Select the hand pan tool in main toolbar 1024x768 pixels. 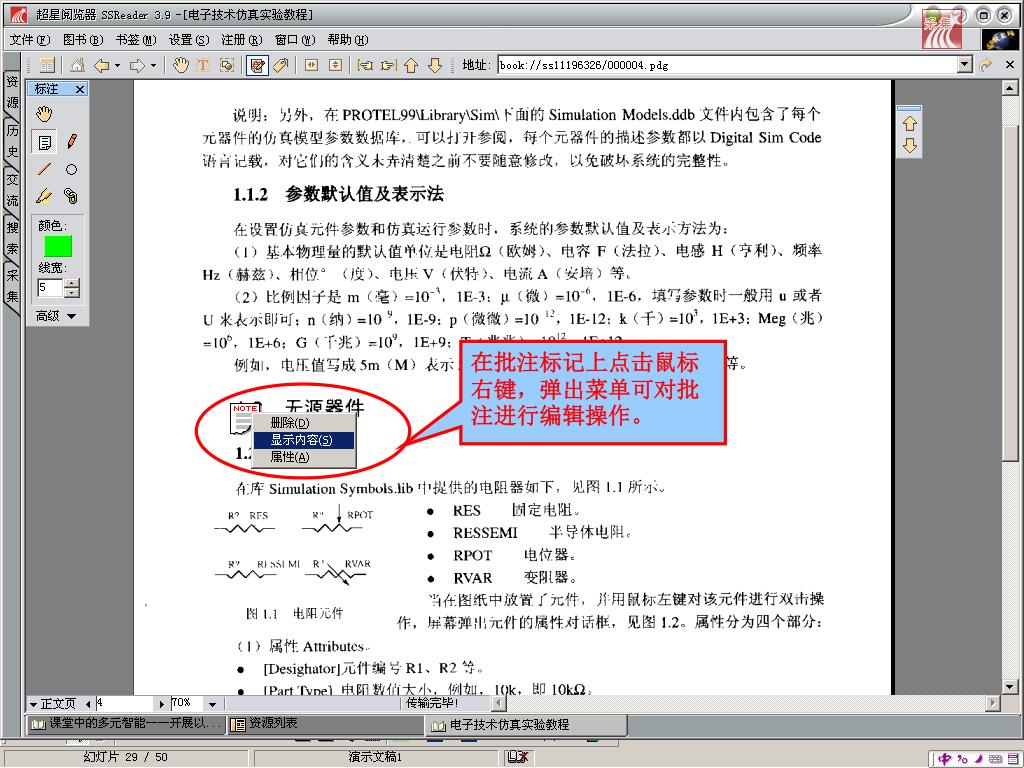(x=181, y=65)
